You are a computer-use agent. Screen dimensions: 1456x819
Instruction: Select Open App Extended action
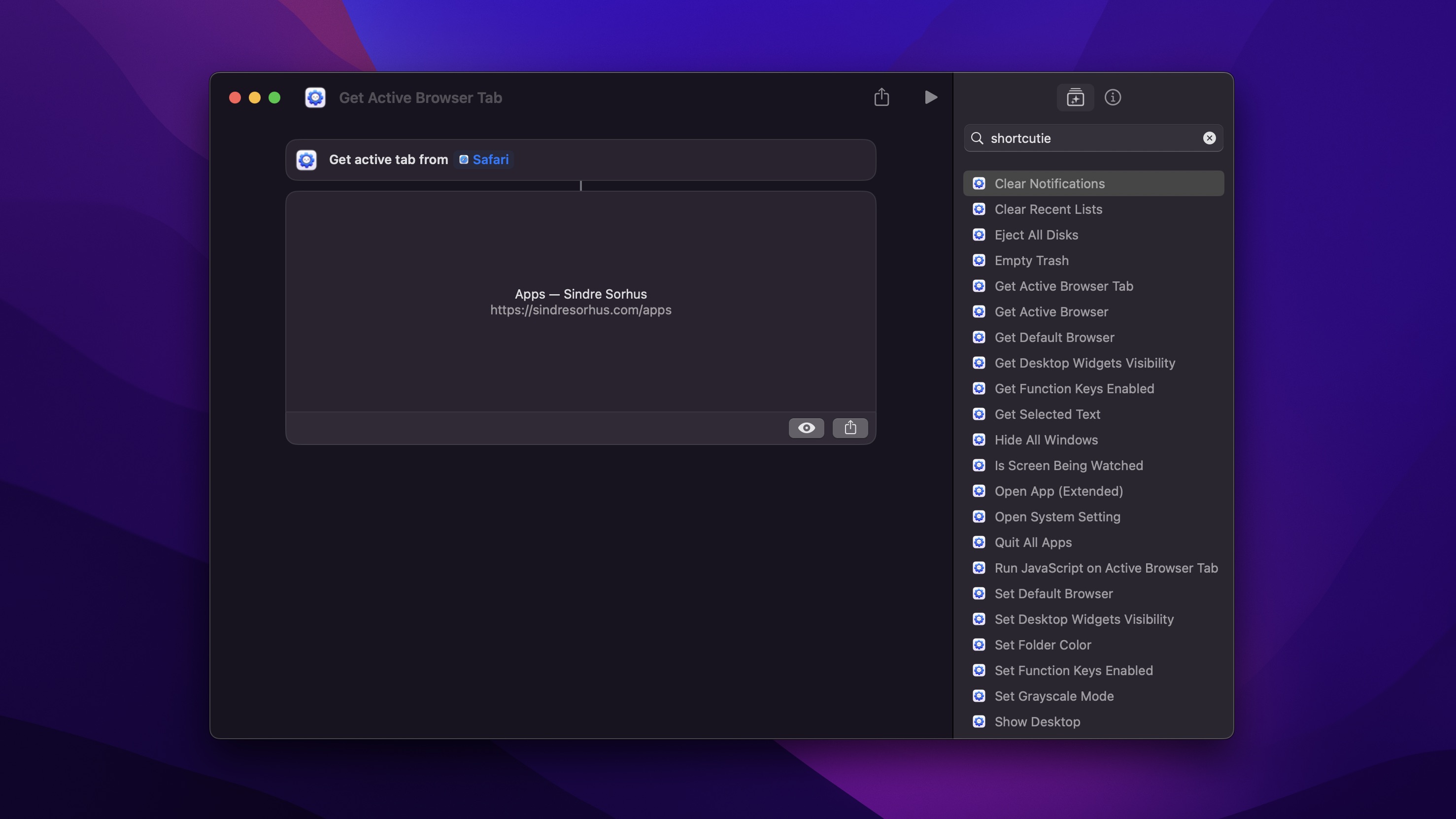(1058, 491)
